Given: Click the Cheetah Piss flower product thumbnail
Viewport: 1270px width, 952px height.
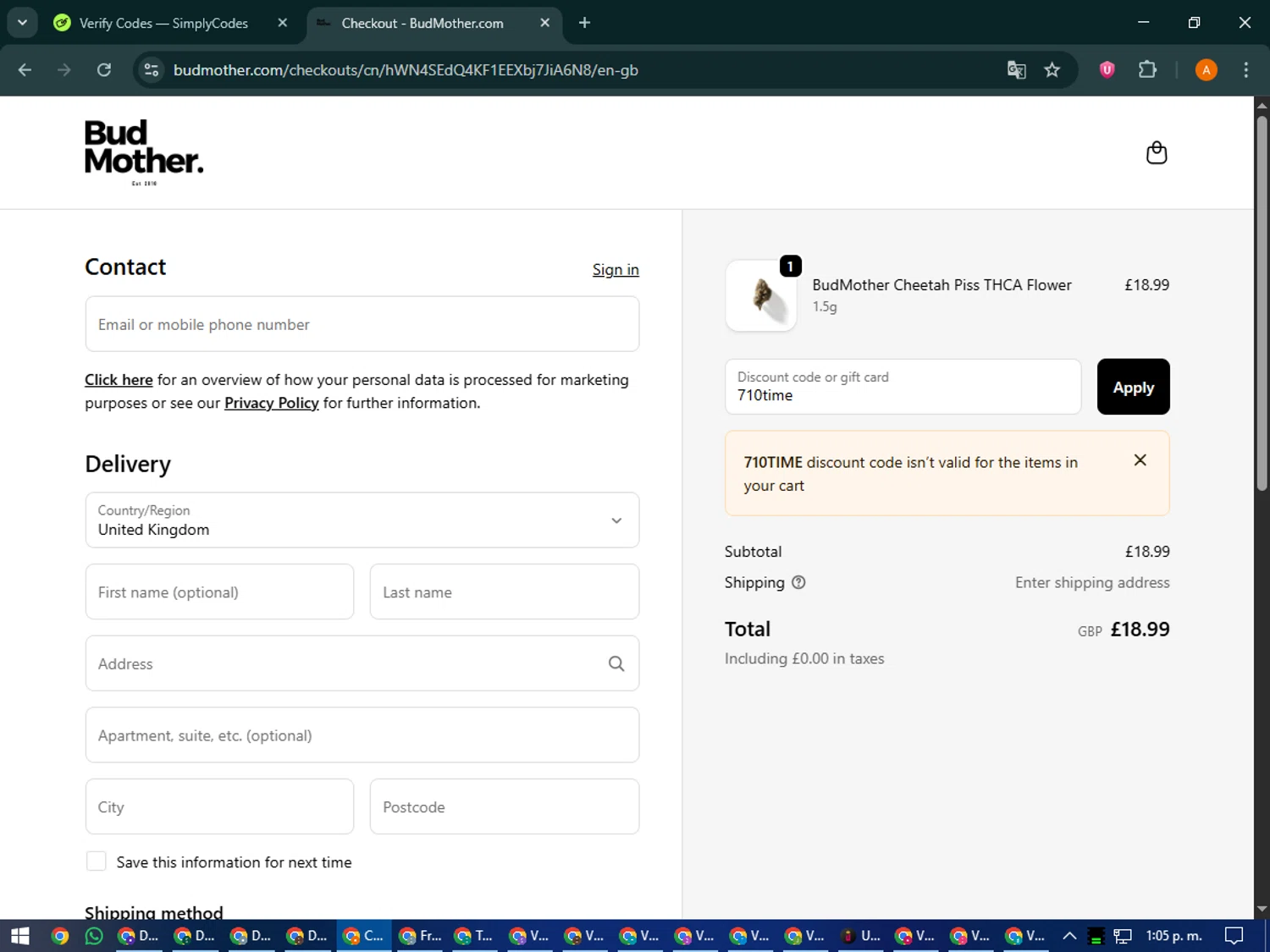Looking at the screenshot, I should (761, 295).
